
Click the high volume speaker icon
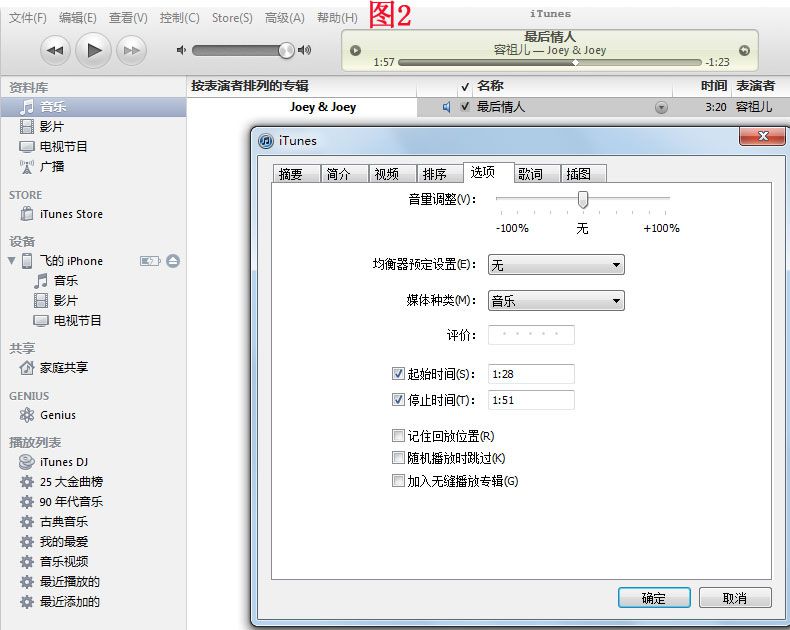point(304,50)
